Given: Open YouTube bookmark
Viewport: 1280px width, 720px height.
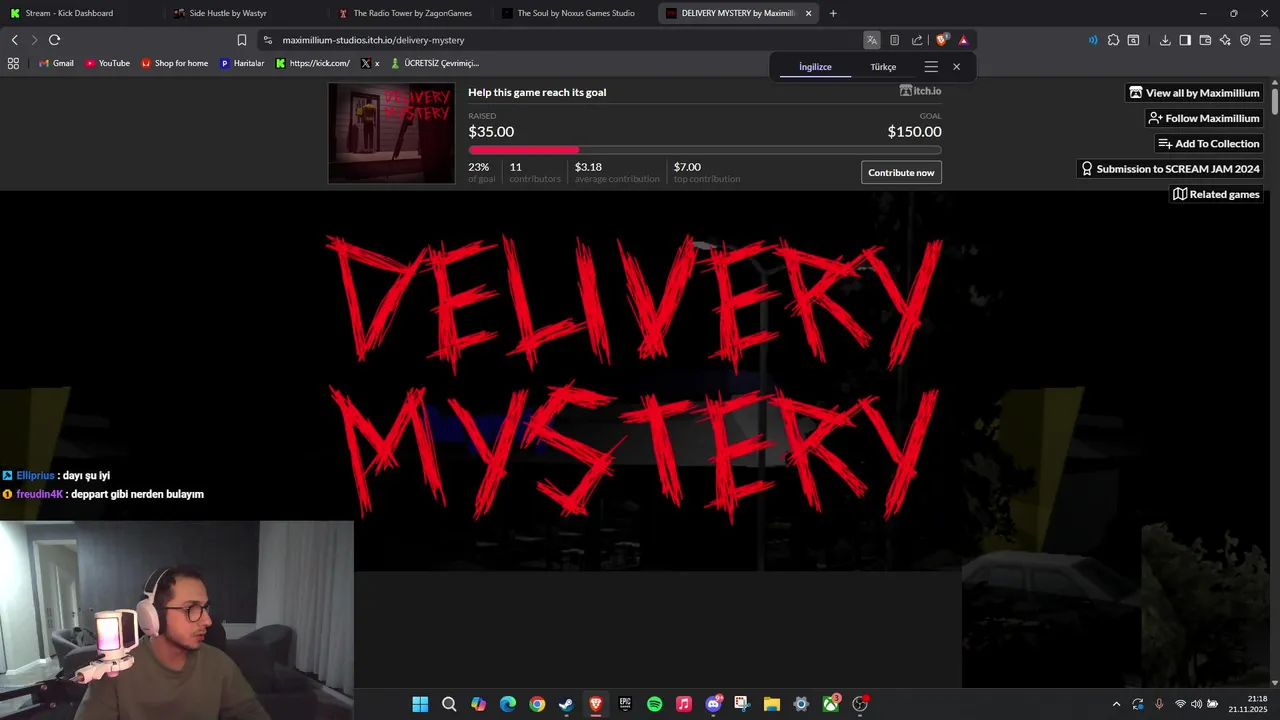Looking at the screenshot, I should (107, 63).
